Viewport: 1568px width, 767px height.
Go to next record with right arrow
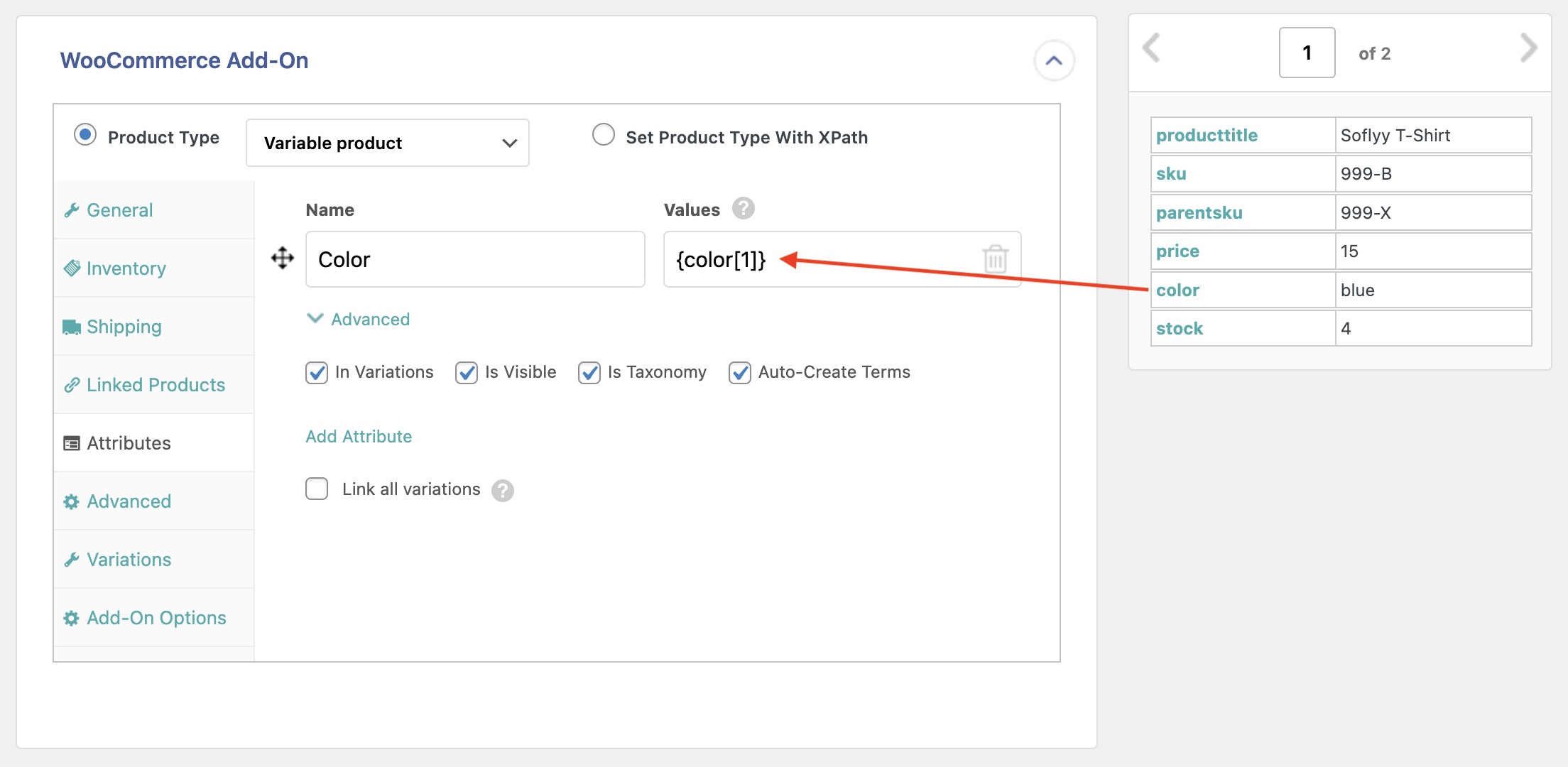pyautogui.click(x=1528, y=48)
